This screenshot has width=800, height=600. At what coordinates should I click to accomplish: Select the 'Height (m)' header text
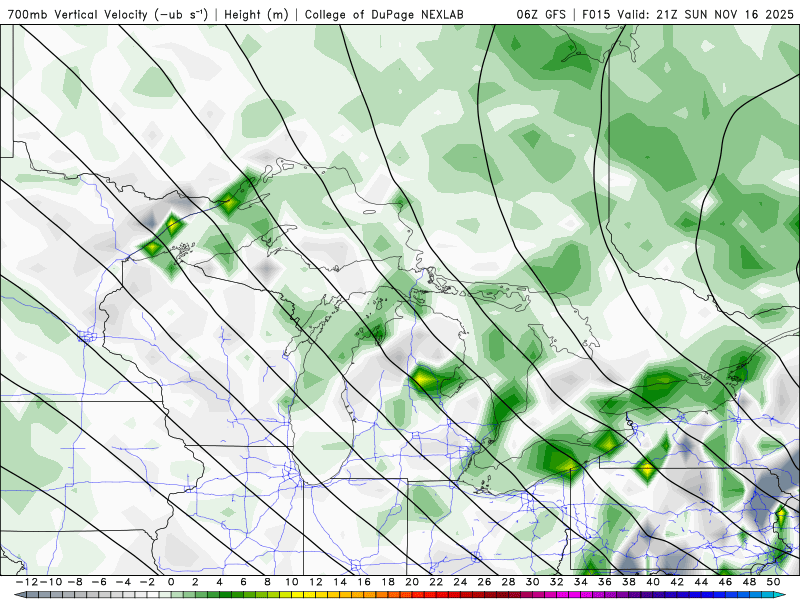[x=256, y=14]
